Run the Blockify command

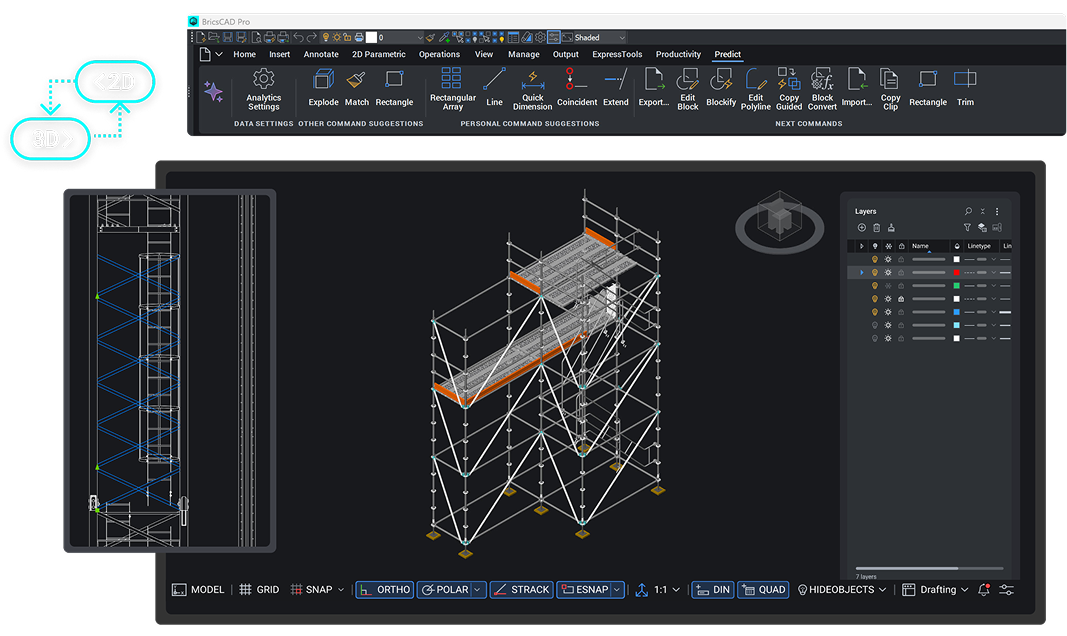[x=721, y=88]
